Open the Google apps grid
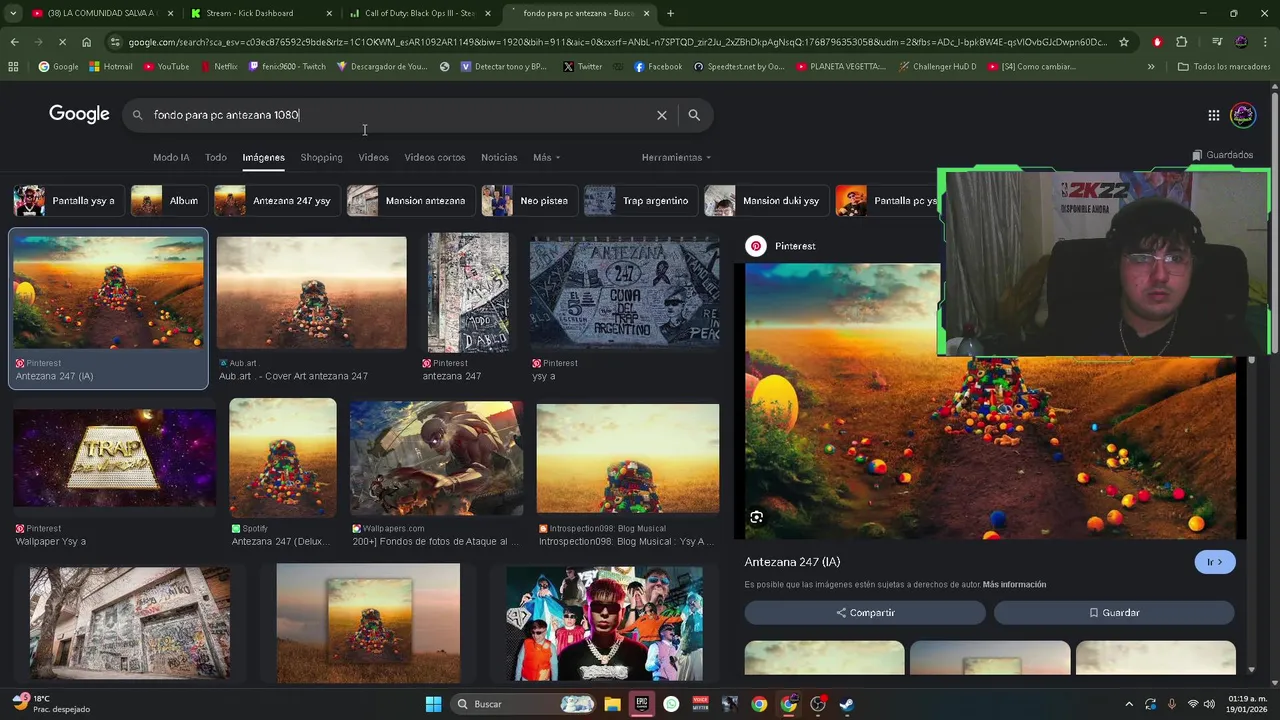The height and width of the screenshot is (720, 1280). click(1214, 115)
